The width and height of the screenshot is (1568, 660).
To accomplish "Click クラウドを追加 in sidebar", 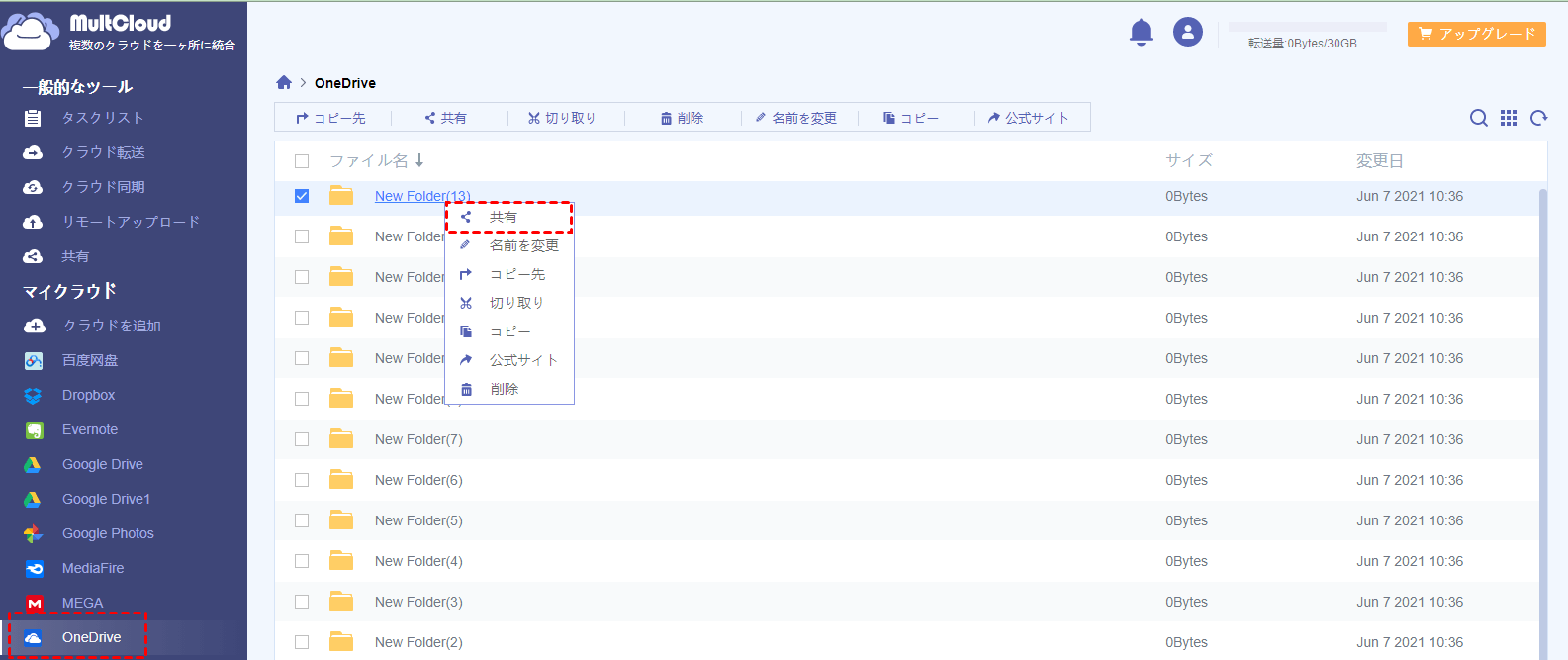I will pyautogui.click(x=112, y=326).
